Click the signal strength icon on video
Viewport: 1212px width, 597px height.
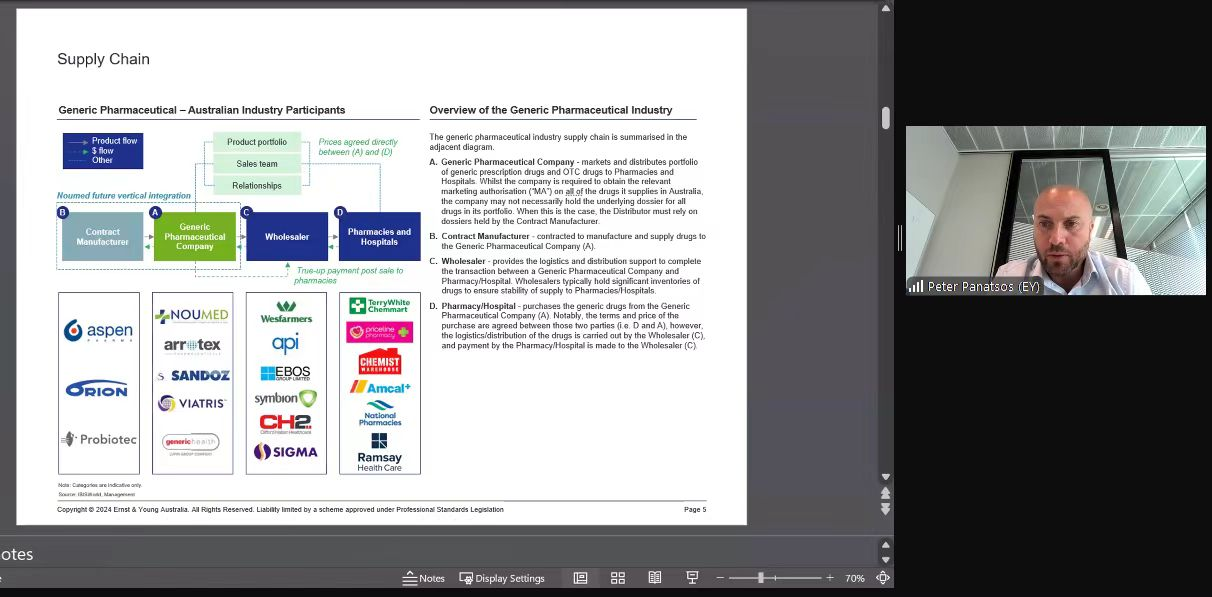(916, 286)
